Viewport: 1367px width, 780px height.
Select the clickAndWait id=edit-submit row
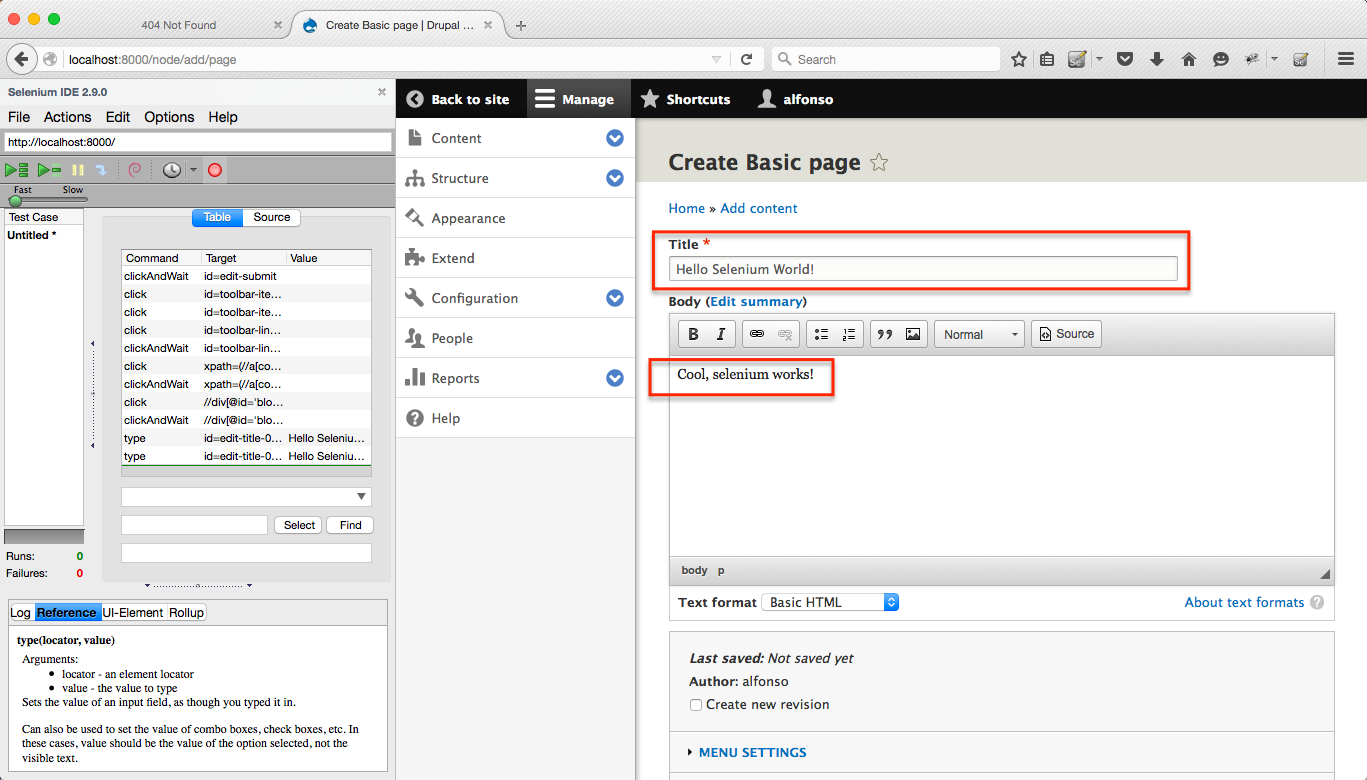pyautogui.click(x=246, y=276)
